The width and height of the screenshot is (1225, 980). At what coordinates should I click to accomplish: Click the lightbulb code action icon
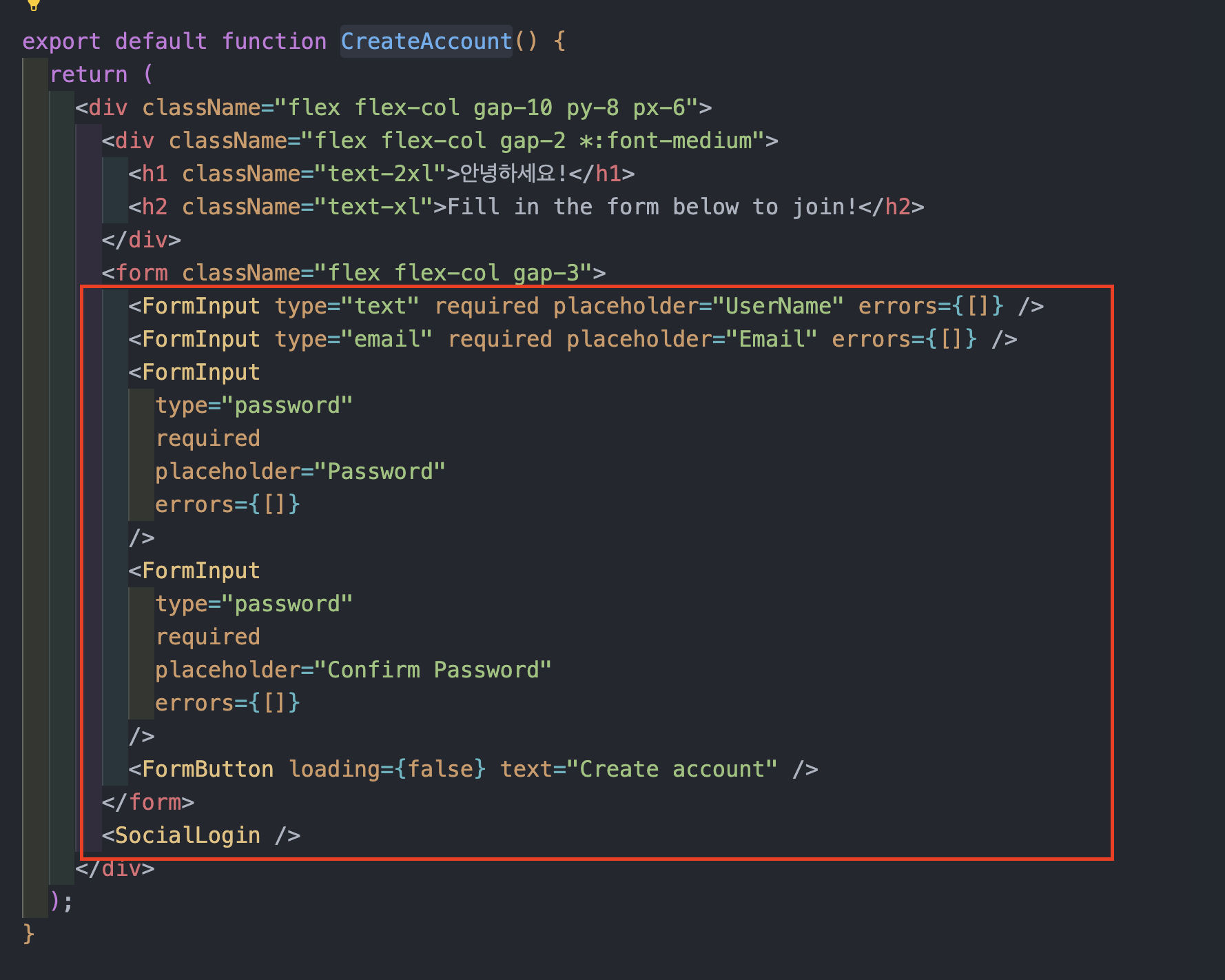[33, 5]
